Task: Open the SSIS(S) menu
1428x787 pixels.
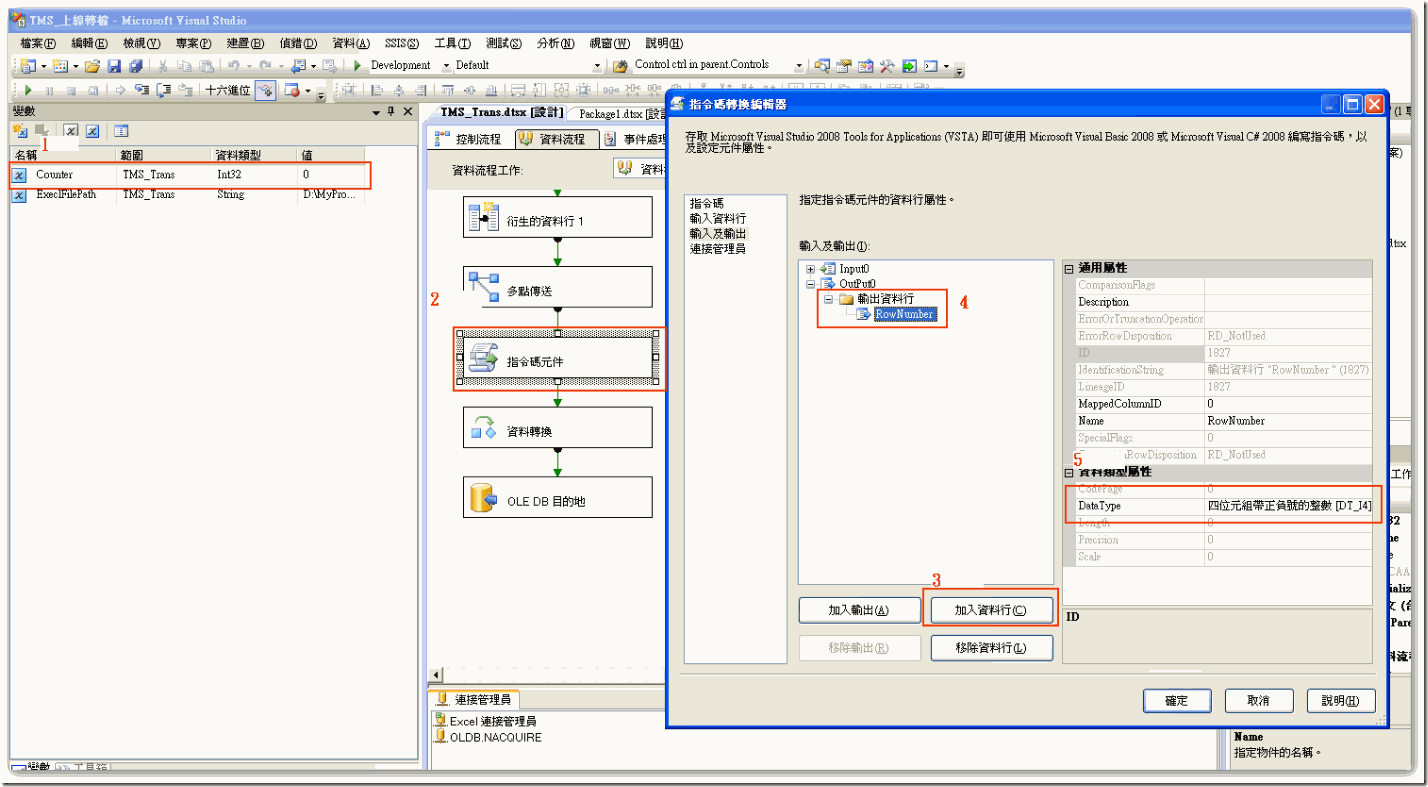Action: point(400,43)
